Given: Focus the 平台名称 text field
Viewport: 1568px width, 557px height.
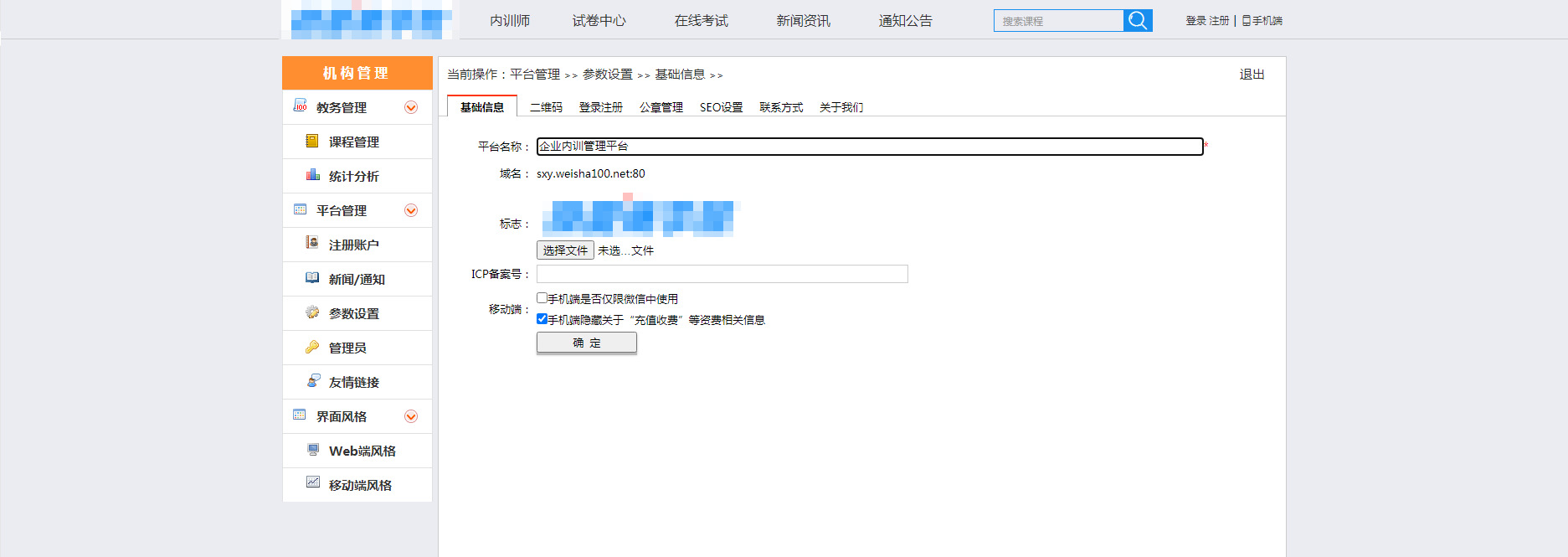Looking at the screenshot, I should tap(870, 146).
